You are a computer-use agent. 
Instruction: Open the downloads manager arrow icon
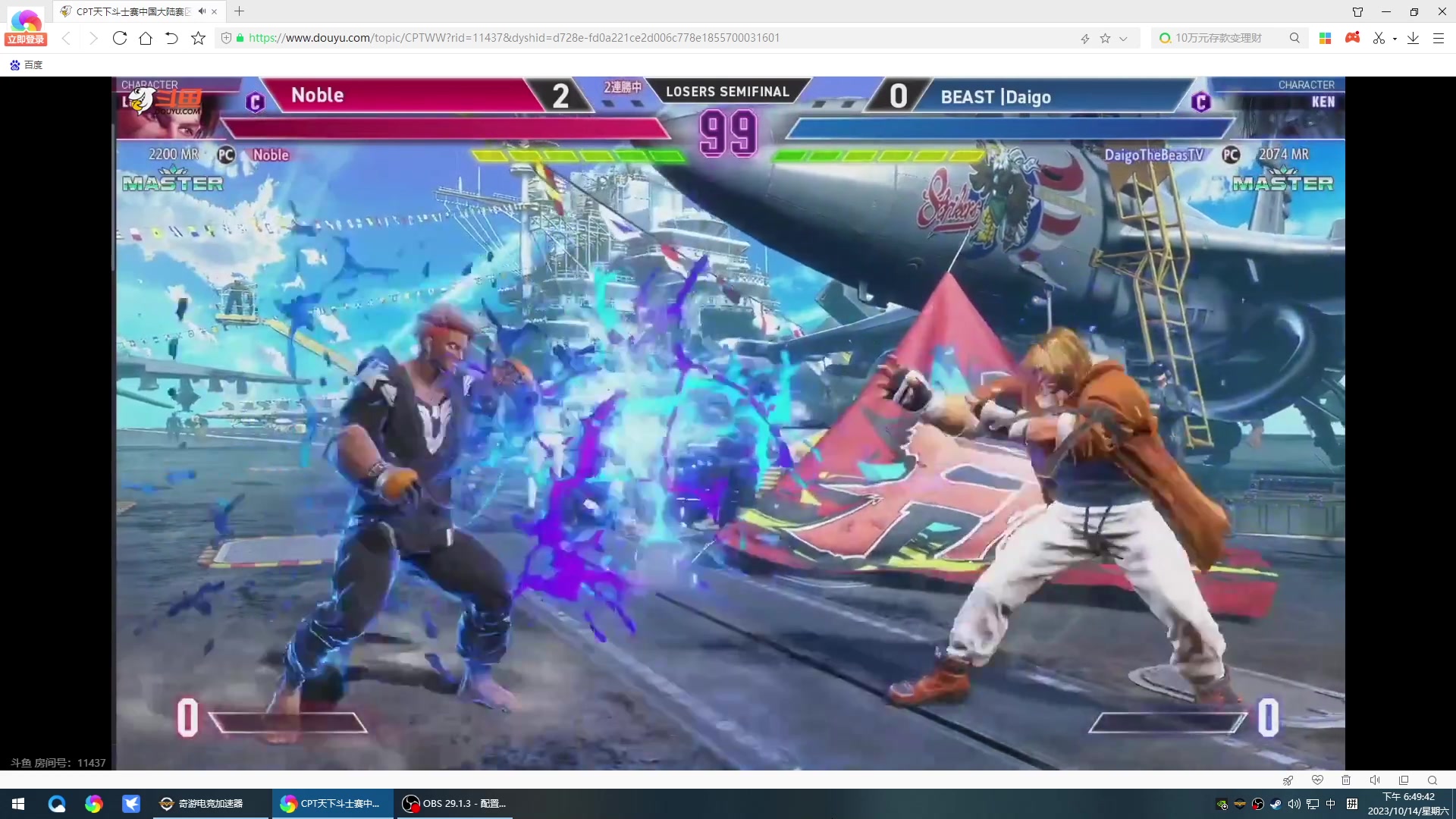click(1413, 38)
